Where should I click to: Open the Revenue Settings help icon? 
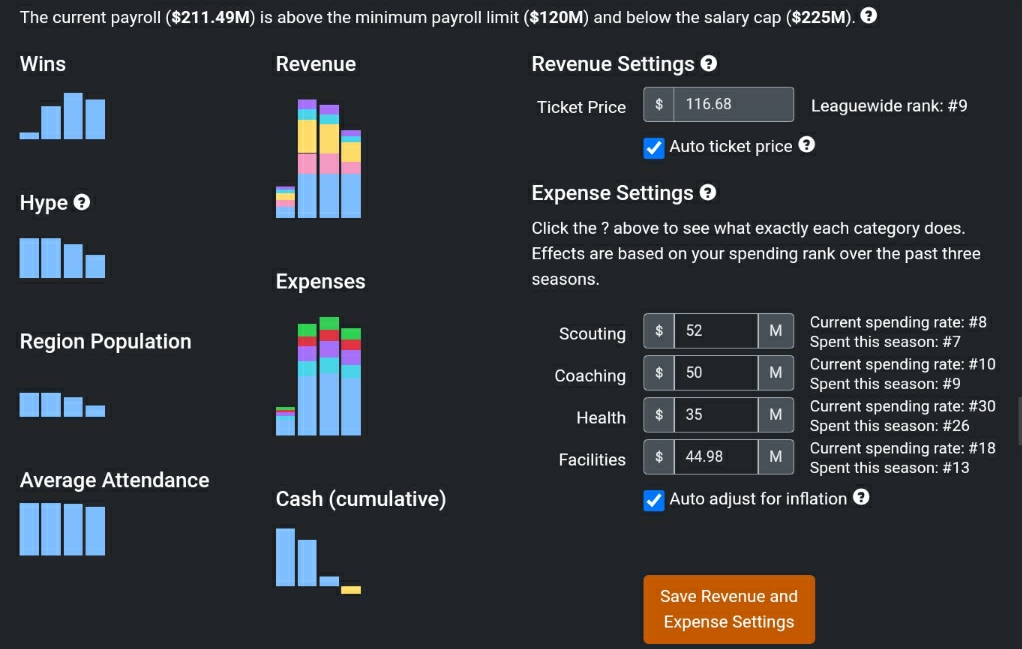coord(709,64)
